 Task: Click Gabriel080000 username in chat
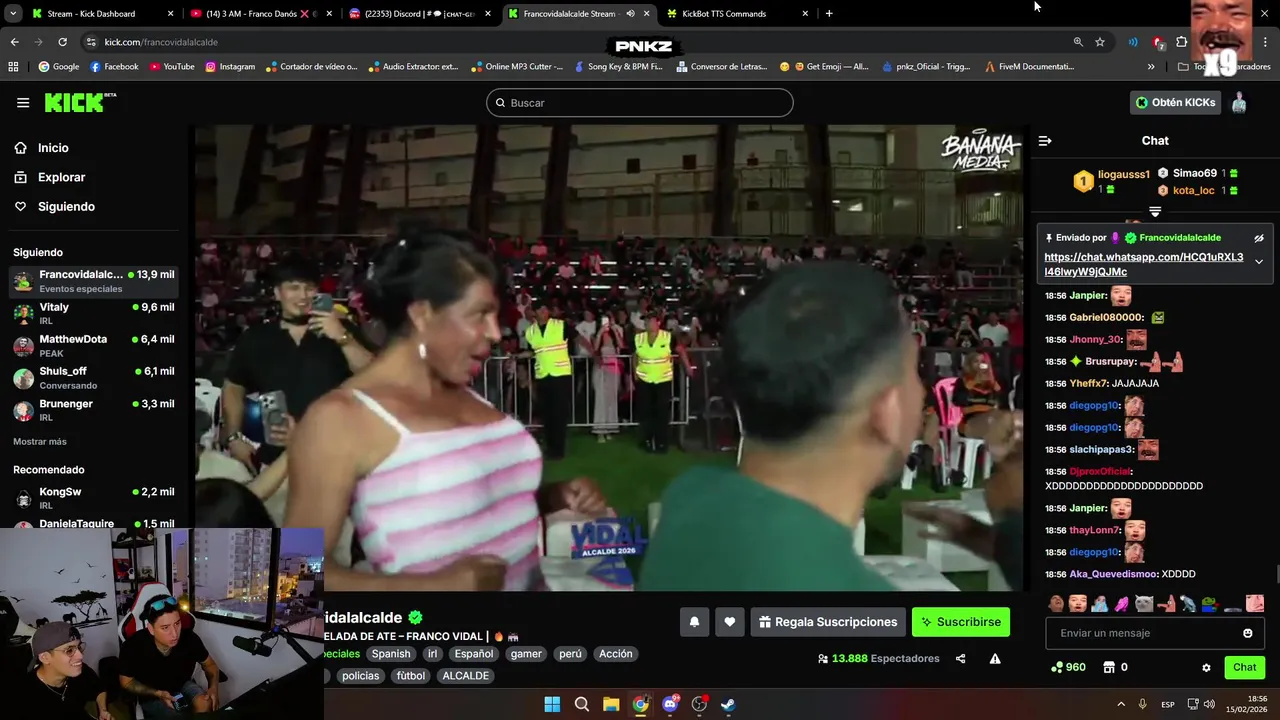tap(1106, 318)
